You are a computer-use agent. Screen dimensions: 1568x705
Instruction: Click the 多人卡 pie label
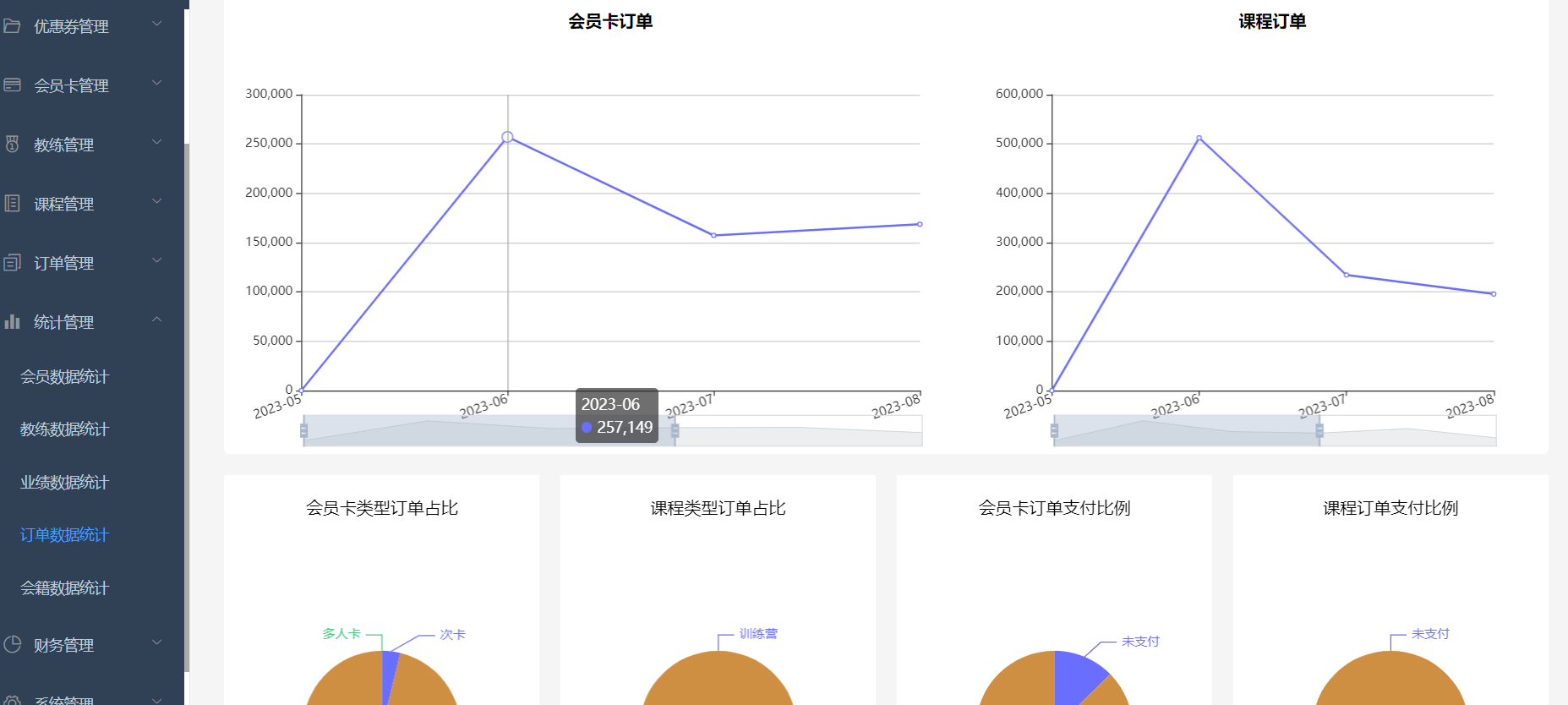click(x=341, y=634)
